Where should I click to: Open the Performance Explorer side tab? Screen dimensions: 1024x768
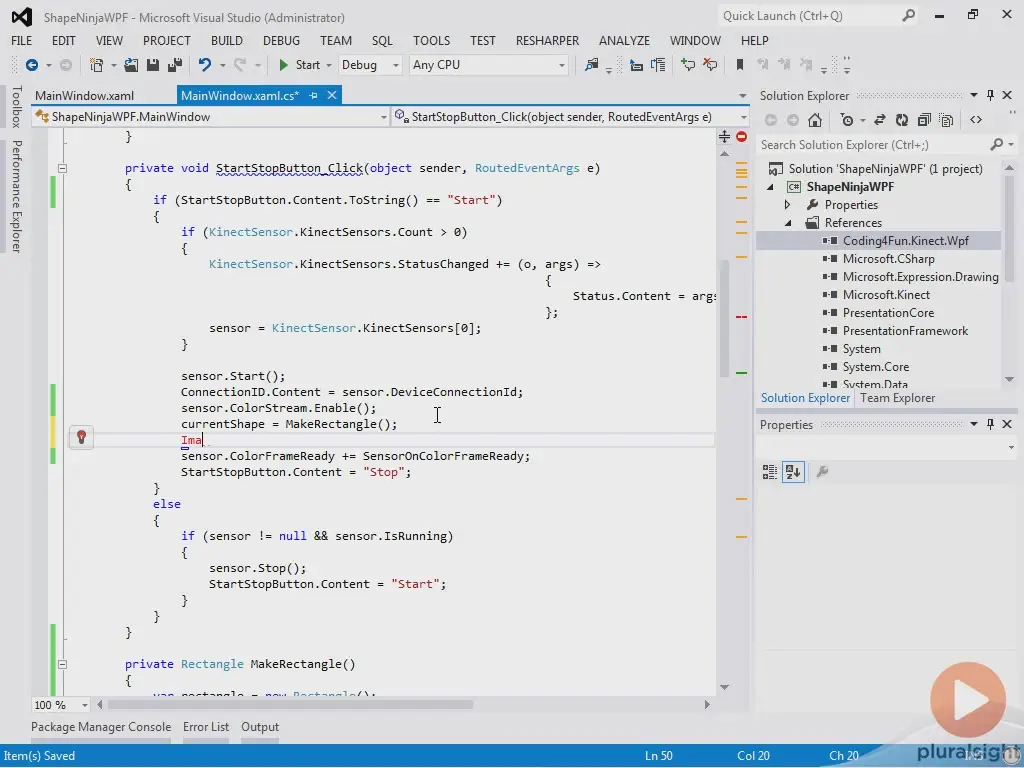click(x=16, y=196)
